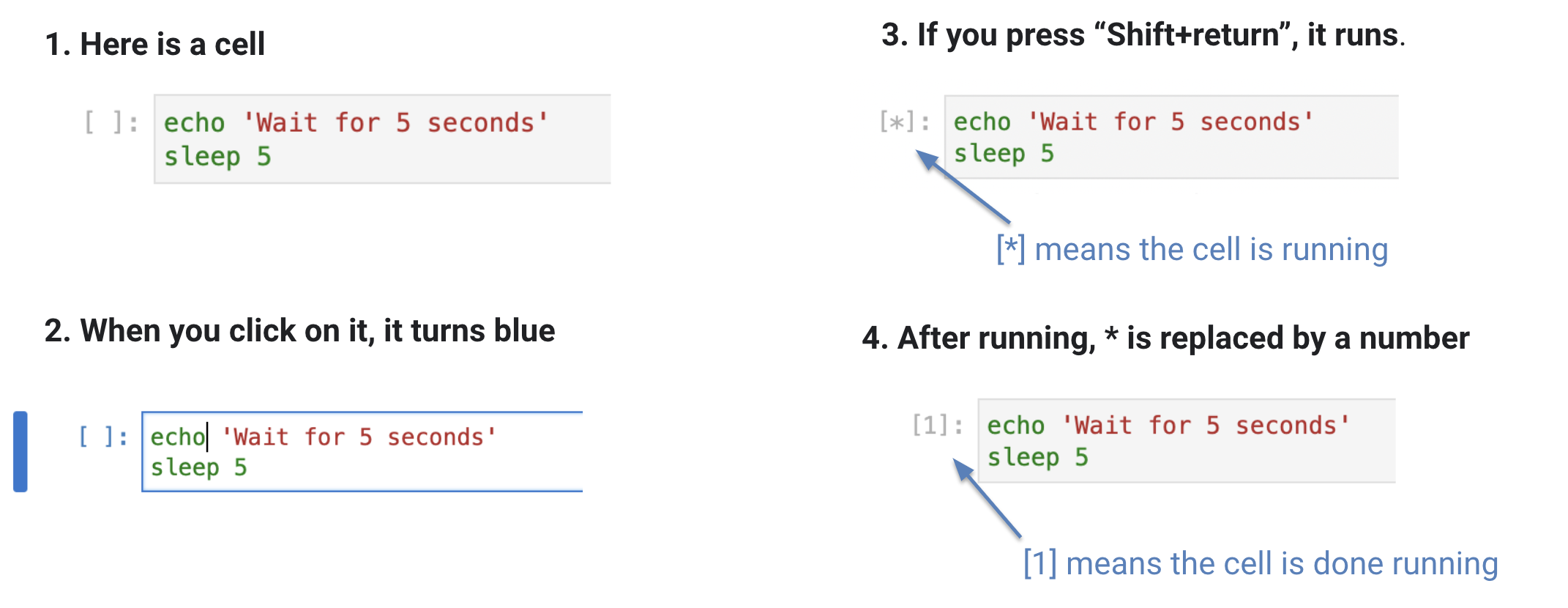
Task: Click the blue arrow pointing at [*]
Action: point(963,186)
